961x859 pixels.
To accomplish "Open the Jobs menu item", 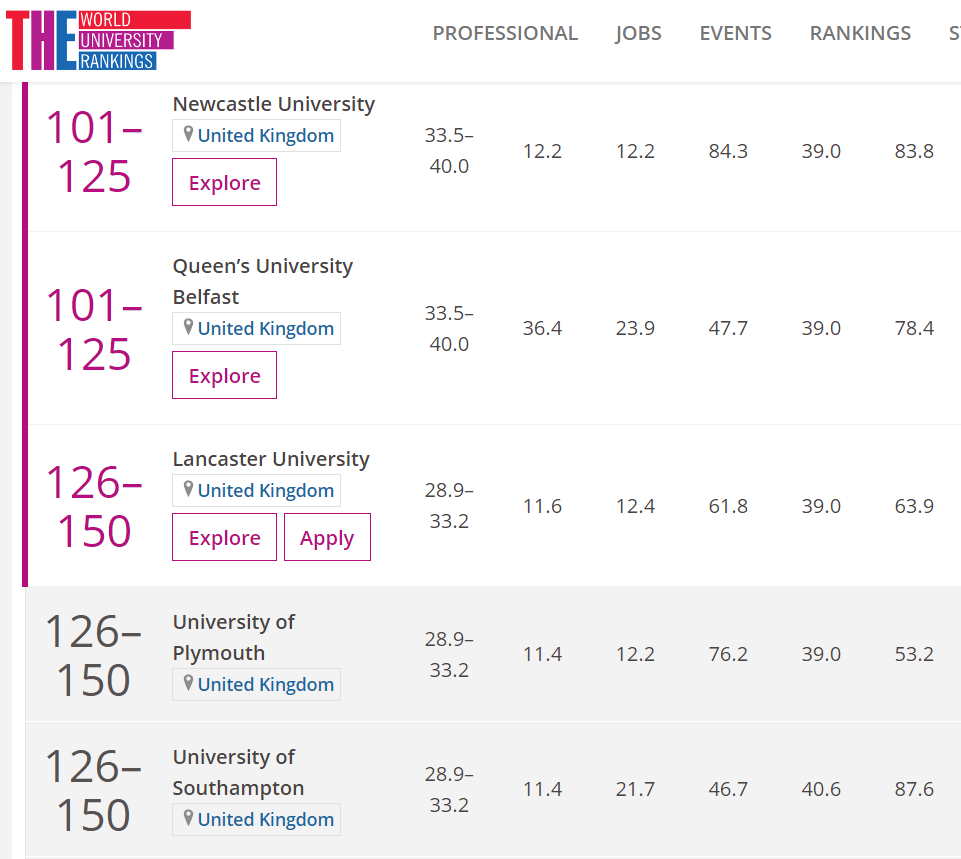I will 638,33.
